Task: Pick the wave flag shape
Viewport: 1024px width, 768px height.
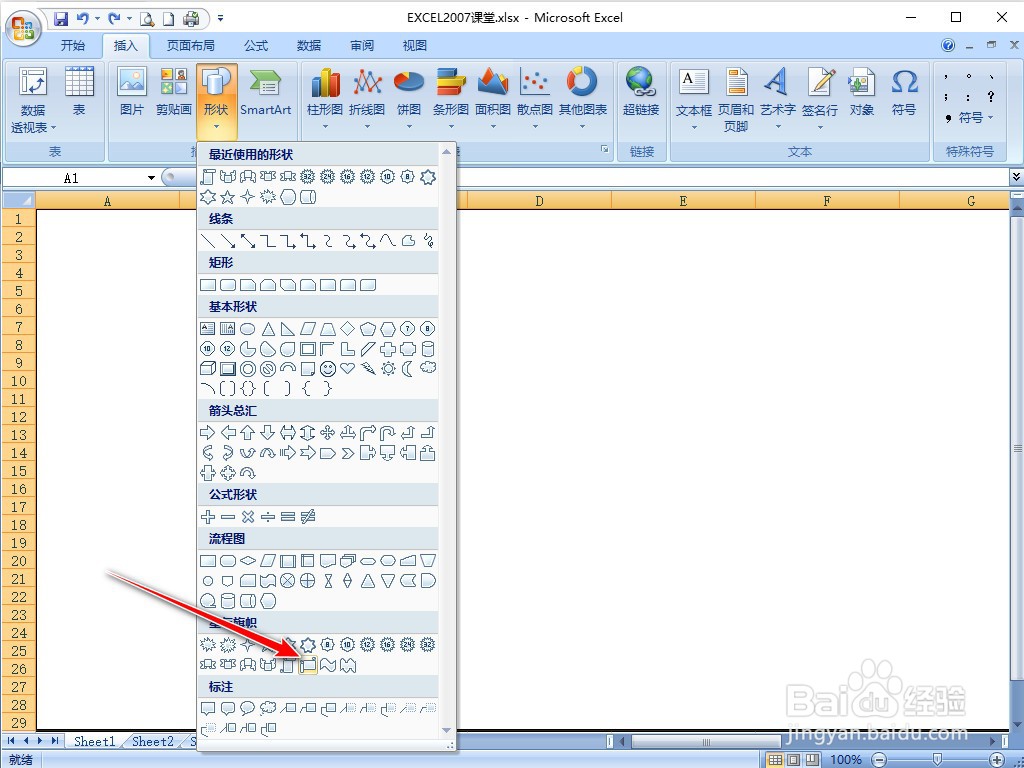Action: [328, 665]
